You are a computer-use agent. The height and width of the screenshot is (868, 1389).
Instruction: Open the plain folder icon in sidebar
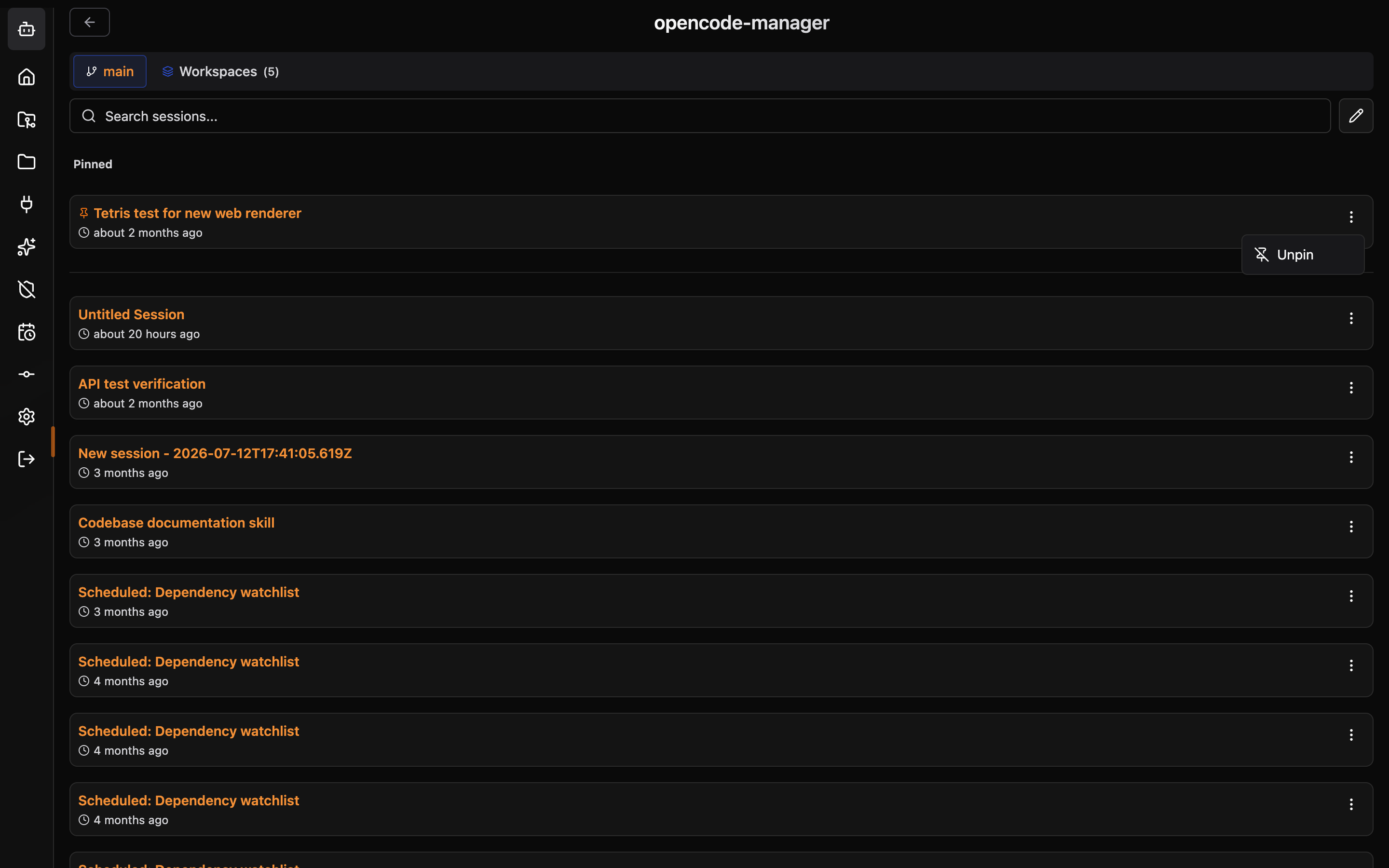(x=27, y=162)
